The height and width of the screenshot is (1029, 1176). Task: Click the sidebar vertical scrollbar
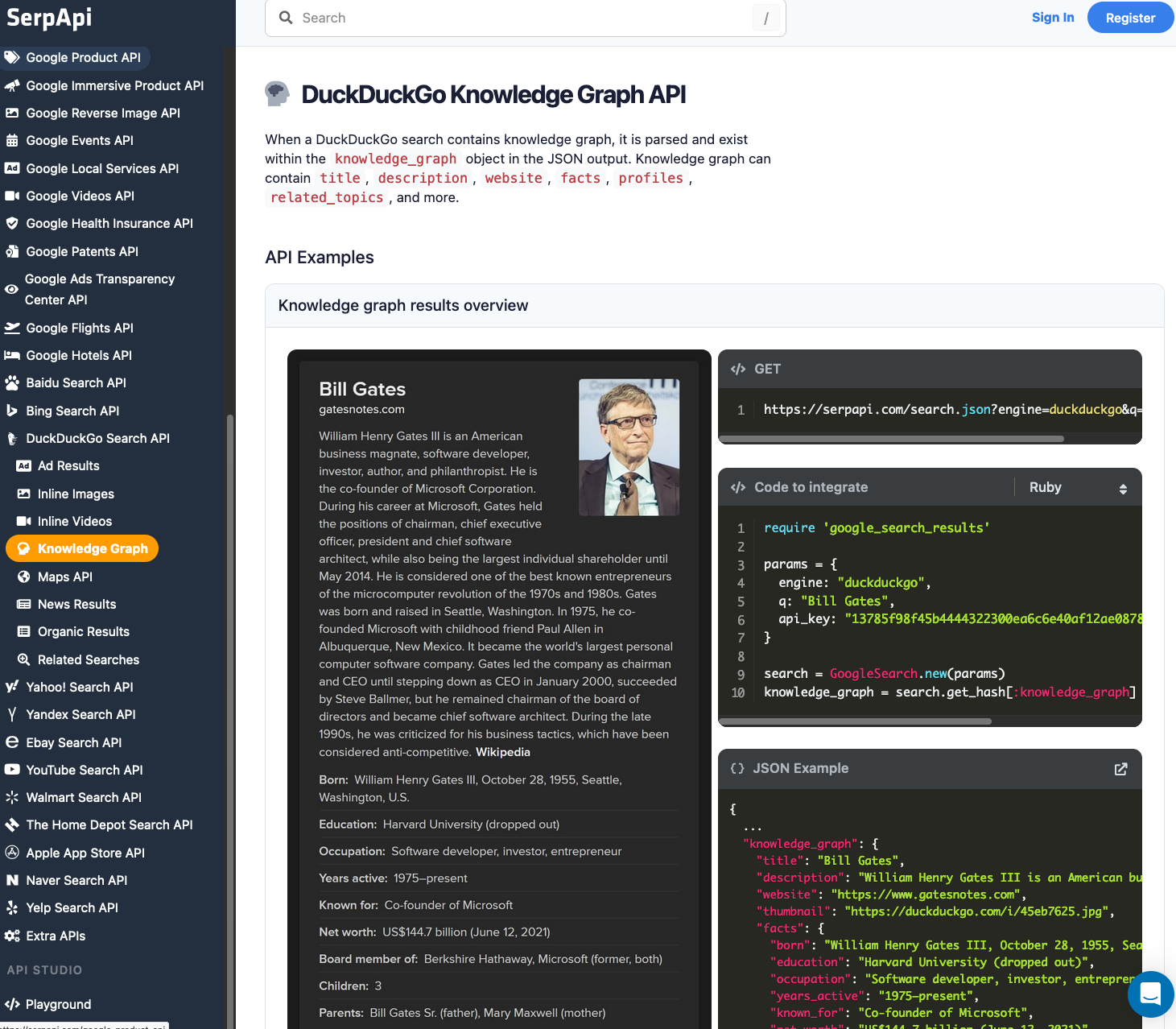pyautogui.click(x=230, y=721)
